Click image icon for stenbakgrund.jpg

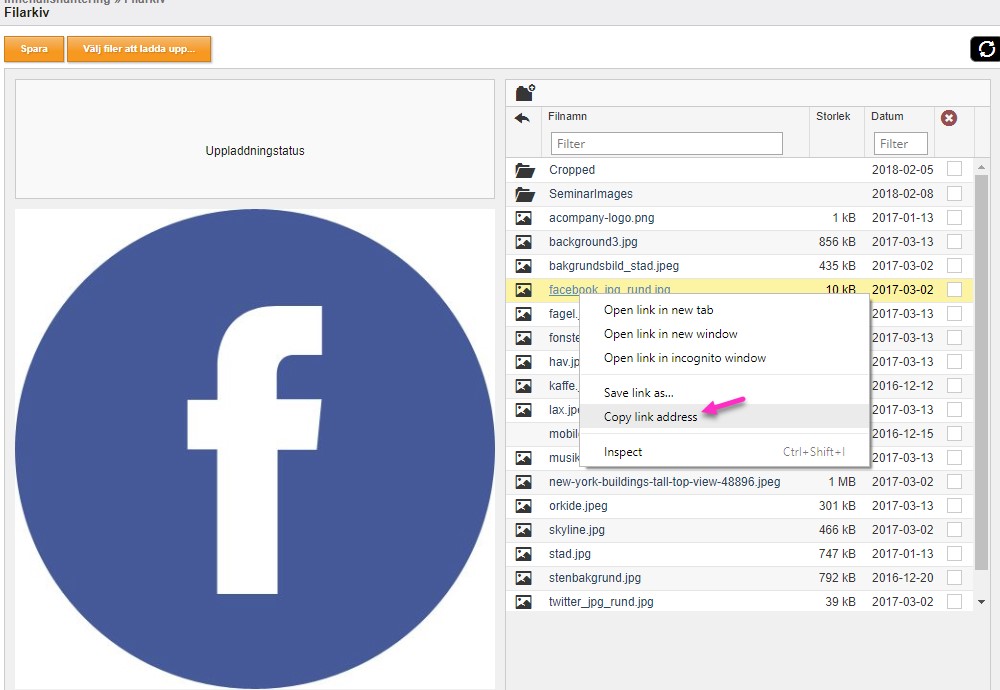pos(524,578)
